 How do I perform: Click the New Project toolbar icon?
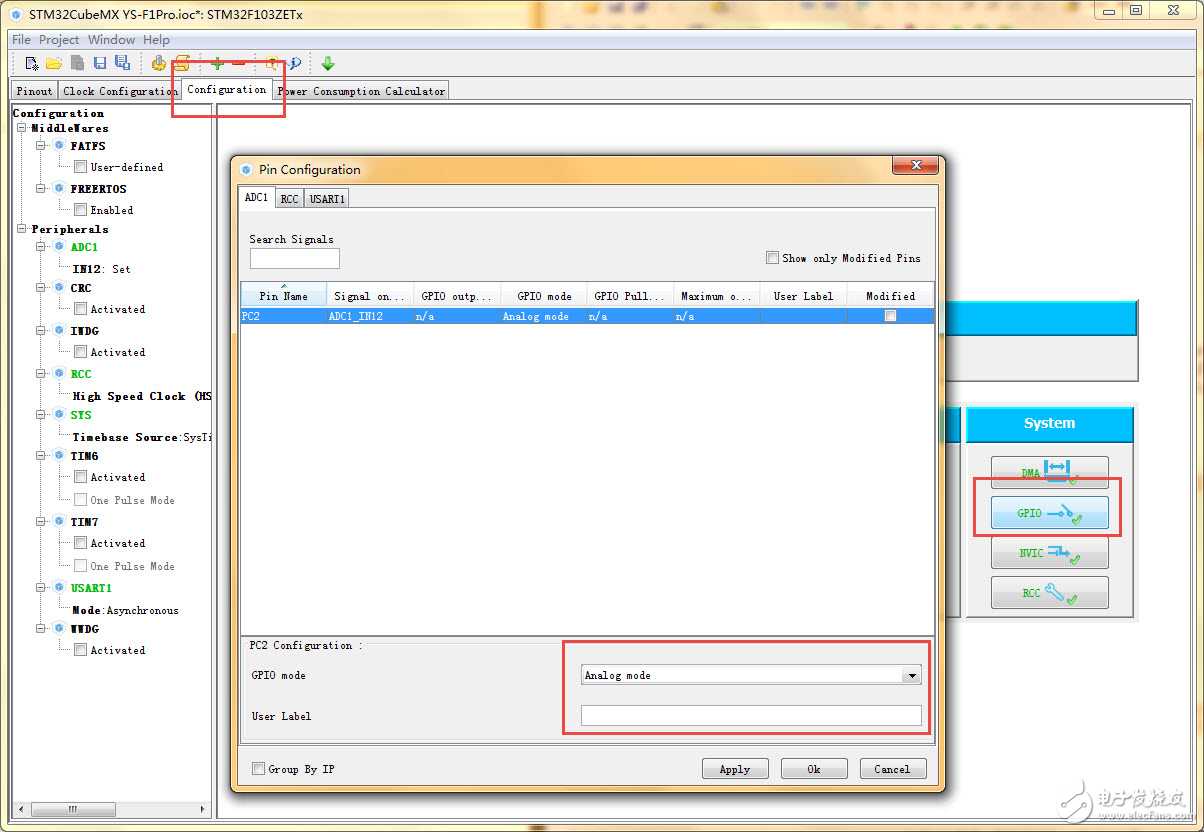pos(32,63)
